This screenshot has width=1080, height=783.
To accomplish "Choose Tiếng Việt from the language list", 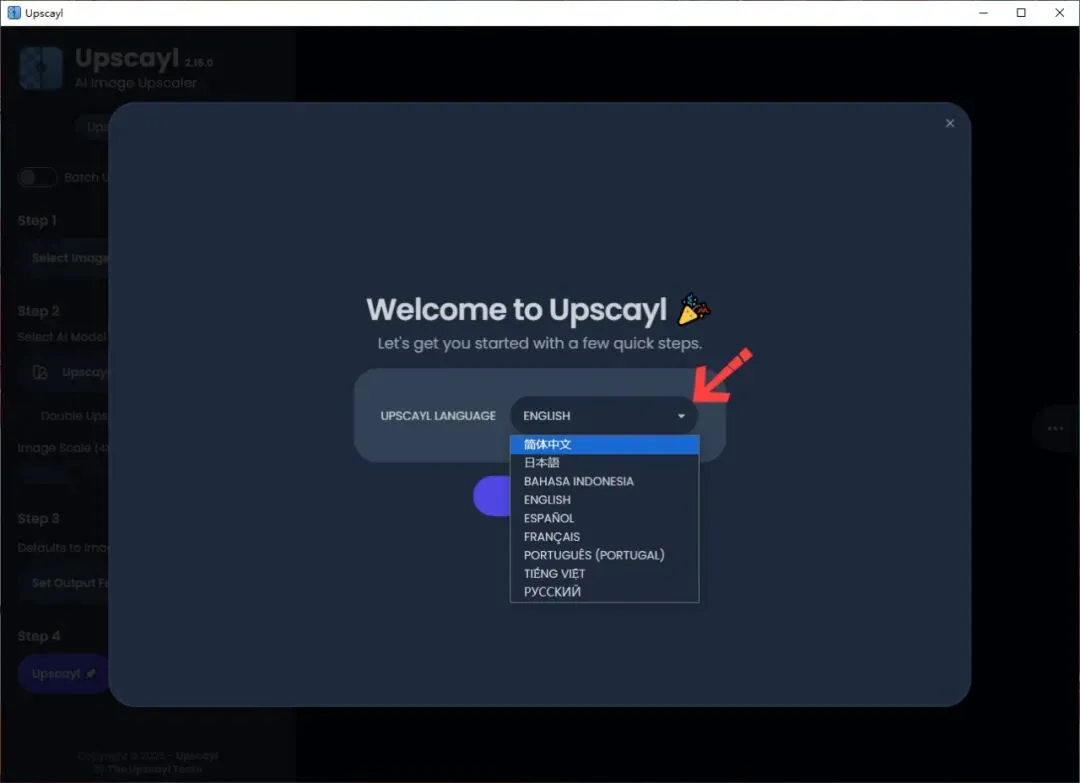I will tap(604, 574).
